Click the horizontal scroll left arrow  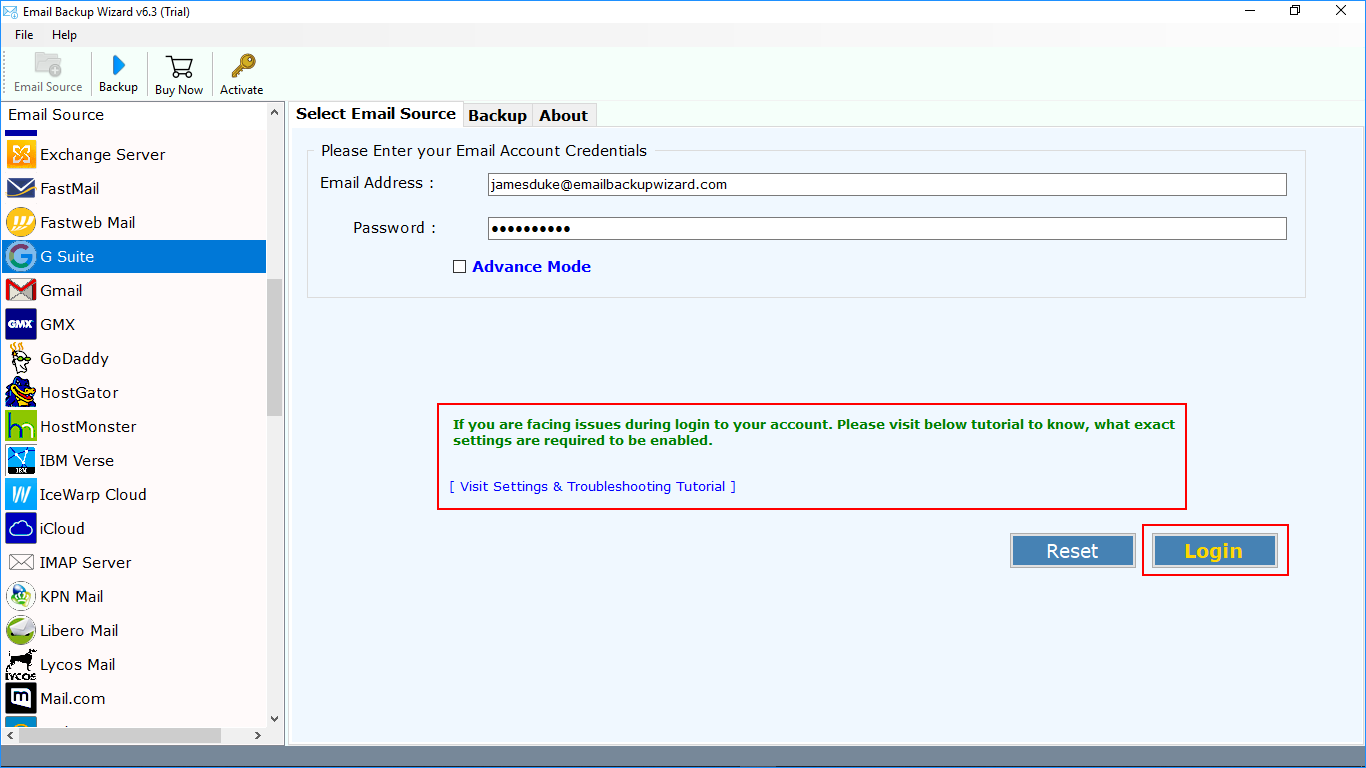tap(8, 735)
